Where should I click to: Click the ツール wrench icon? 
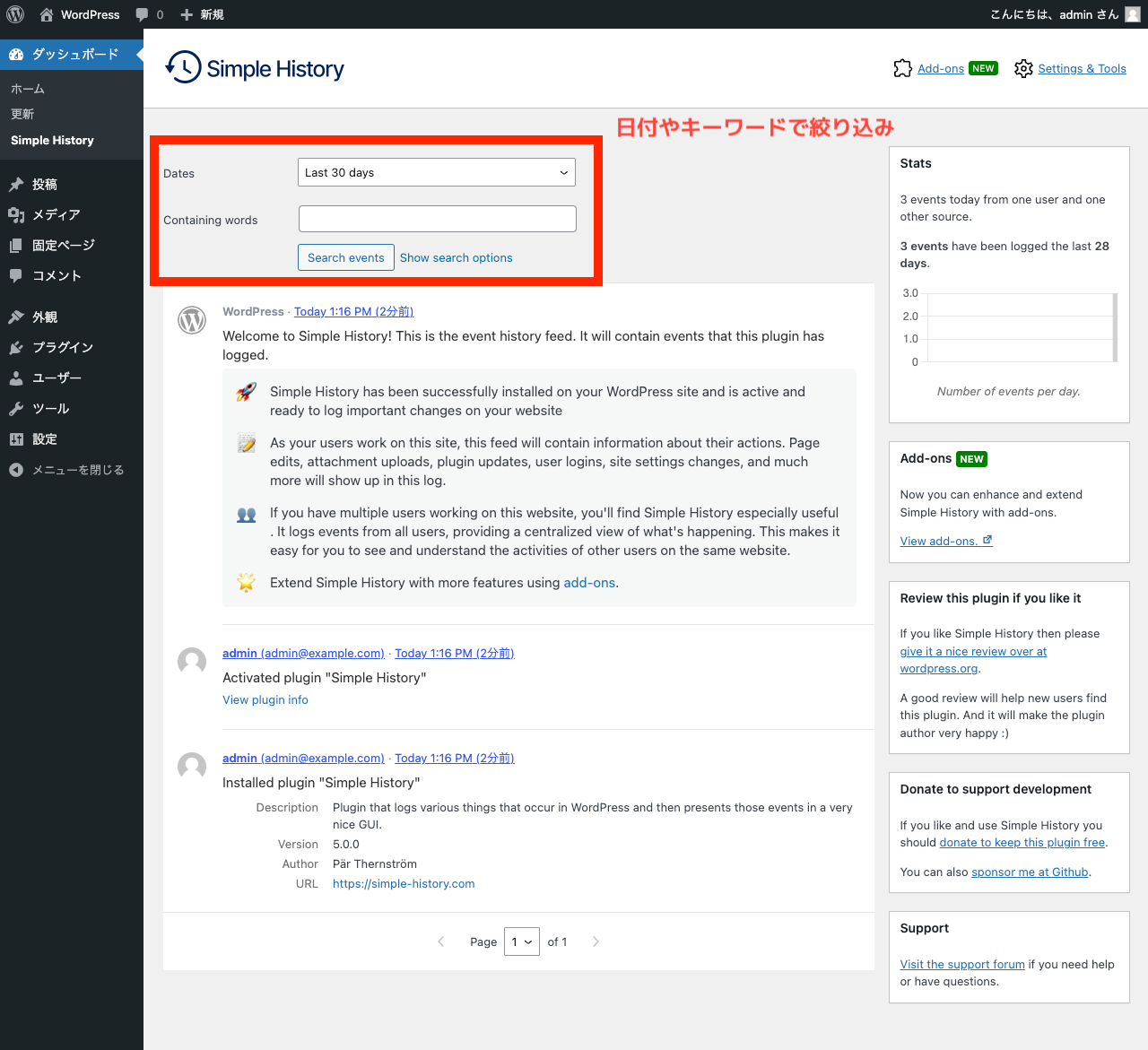tap(16, 409)
